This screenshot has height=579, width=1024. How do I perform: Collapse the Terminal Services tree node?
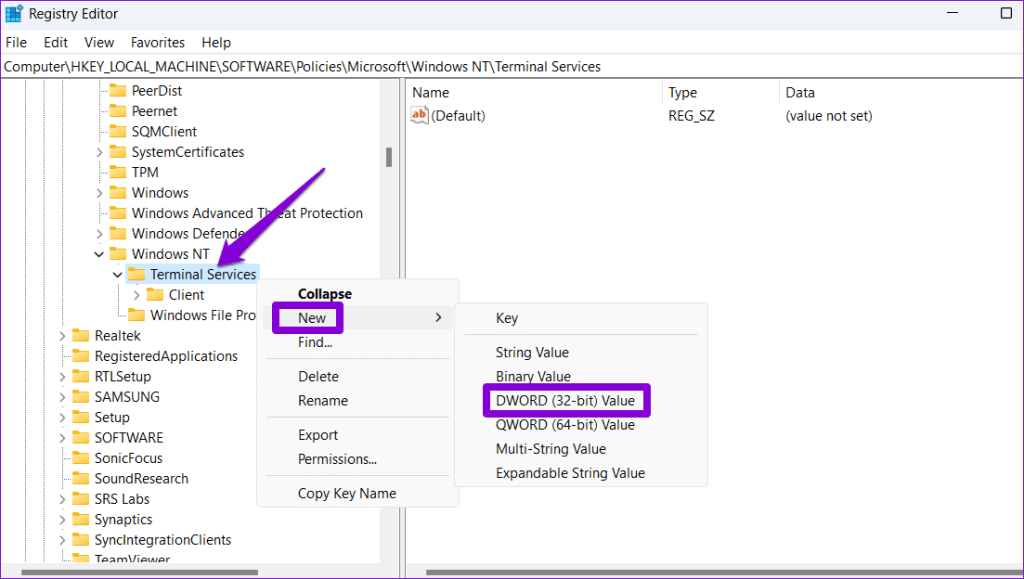pyautogui.click(x=118, y=275)
